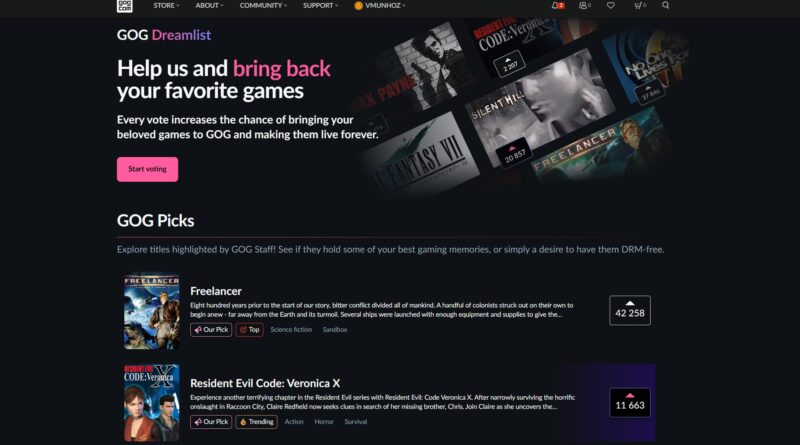The height and width of the screenshot is (445, 800).
Task: Select the Our Pick tag on Freelancer
Action: coord(211,330)
